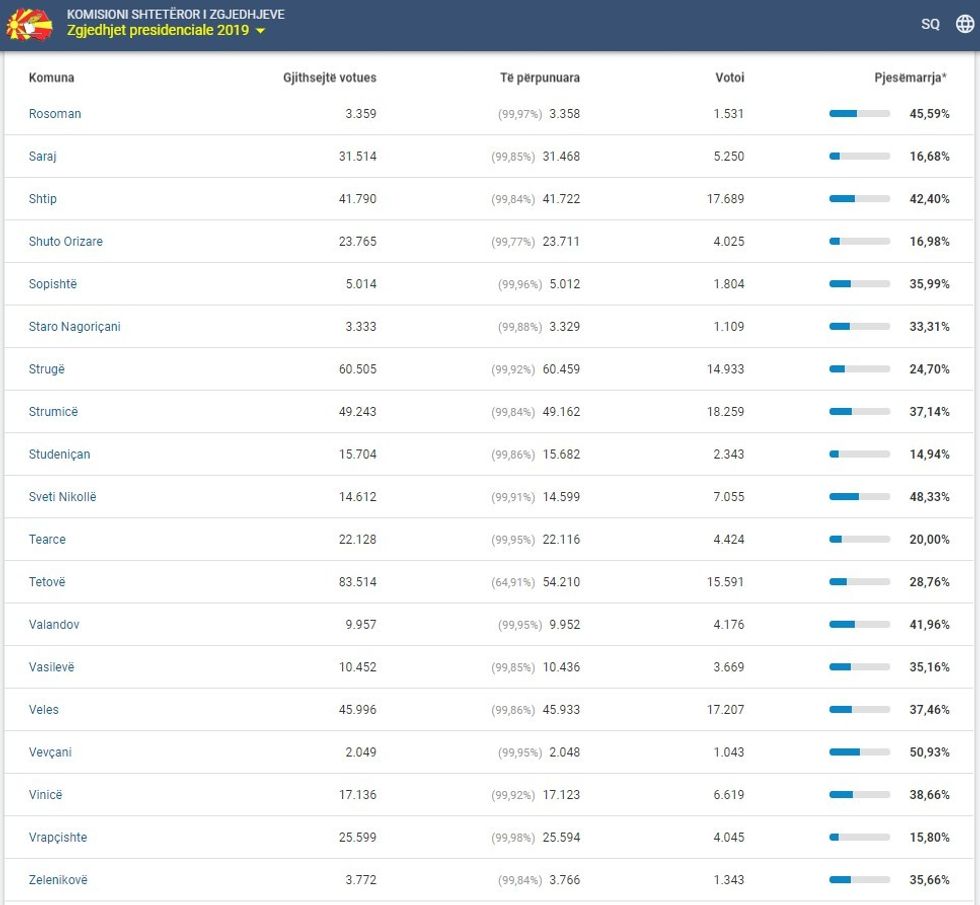The height and width of the screenshot is (905, 980).
Task: Open Shuto Orizare municipality results
Action: pos(65,242)
